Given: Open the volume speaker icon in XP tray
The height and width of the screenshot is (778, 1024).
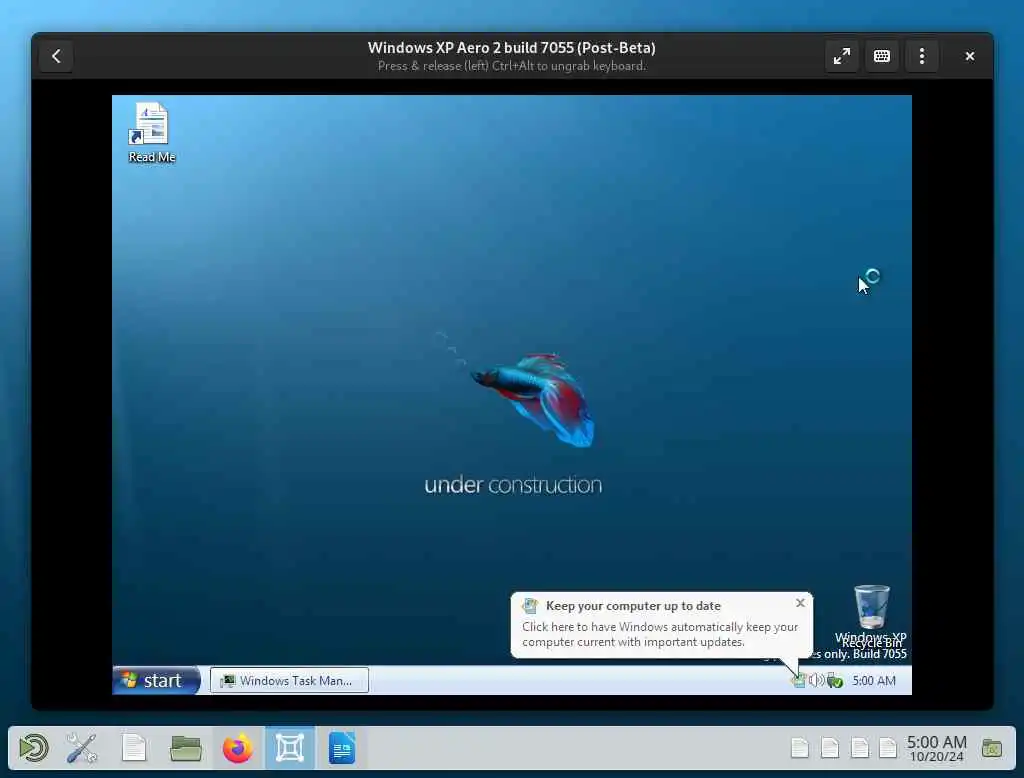Looking at the screenshot, I should click(x=816, y=681).
